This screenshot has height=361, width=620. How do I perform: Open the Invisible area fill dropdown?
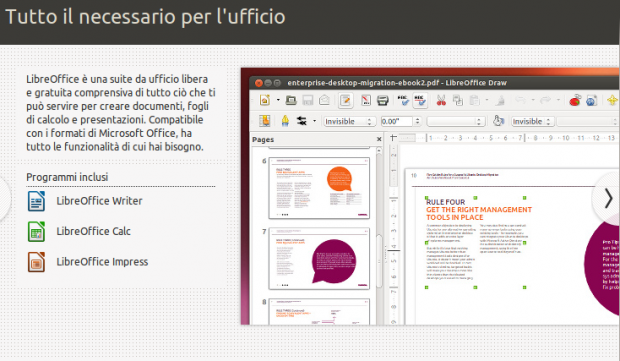[x=532, y=121]
